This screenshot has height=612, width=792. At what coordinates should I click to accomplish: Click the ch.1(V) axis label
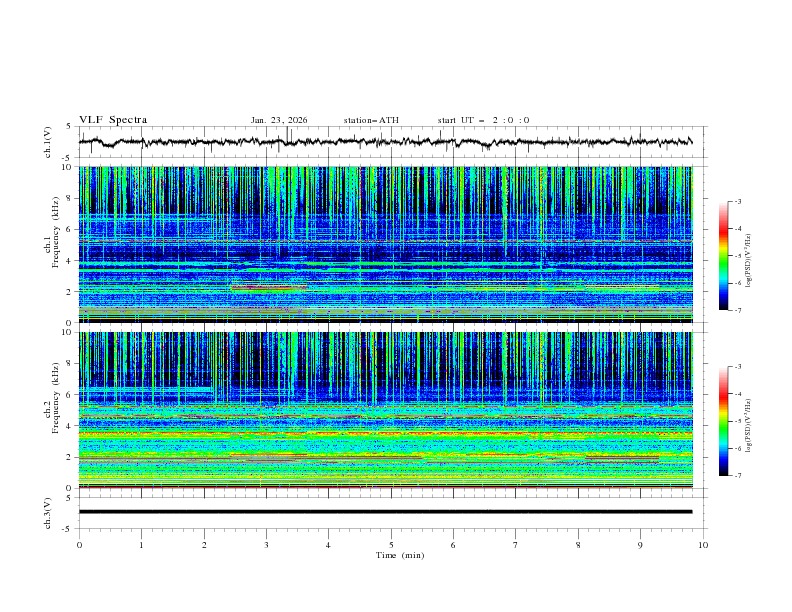pyautogui.click(x=46, y=142)
